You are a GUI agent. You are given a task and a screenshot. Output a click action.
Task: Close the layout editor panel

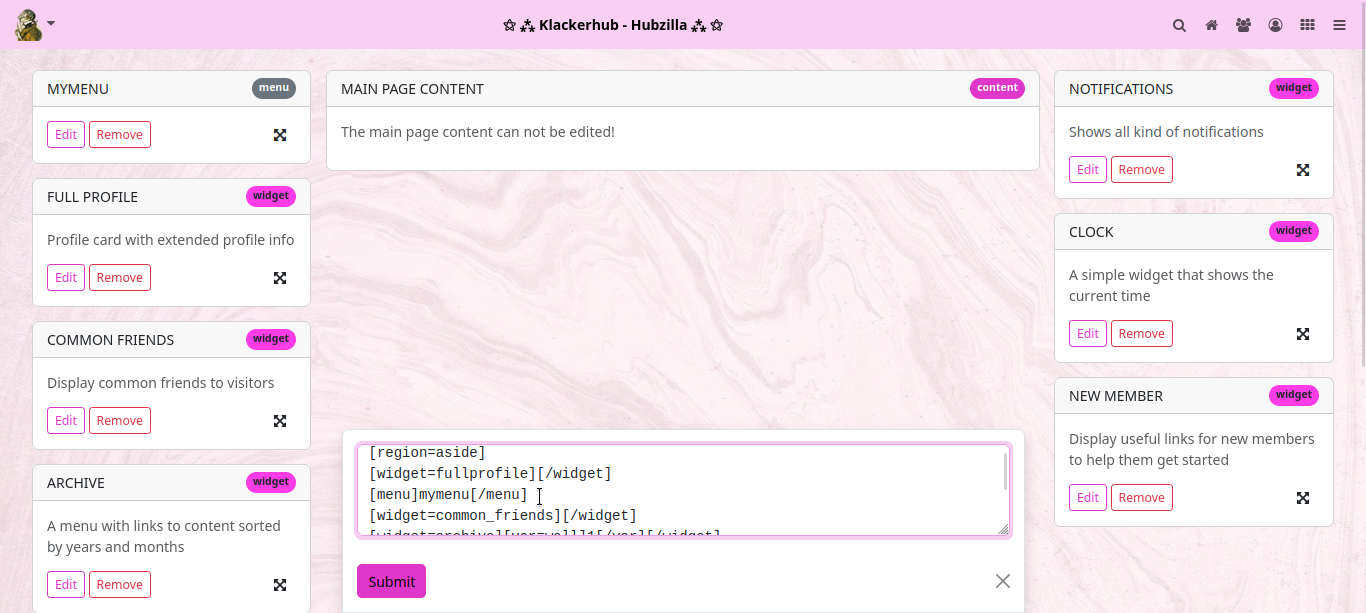(1002, 581)
